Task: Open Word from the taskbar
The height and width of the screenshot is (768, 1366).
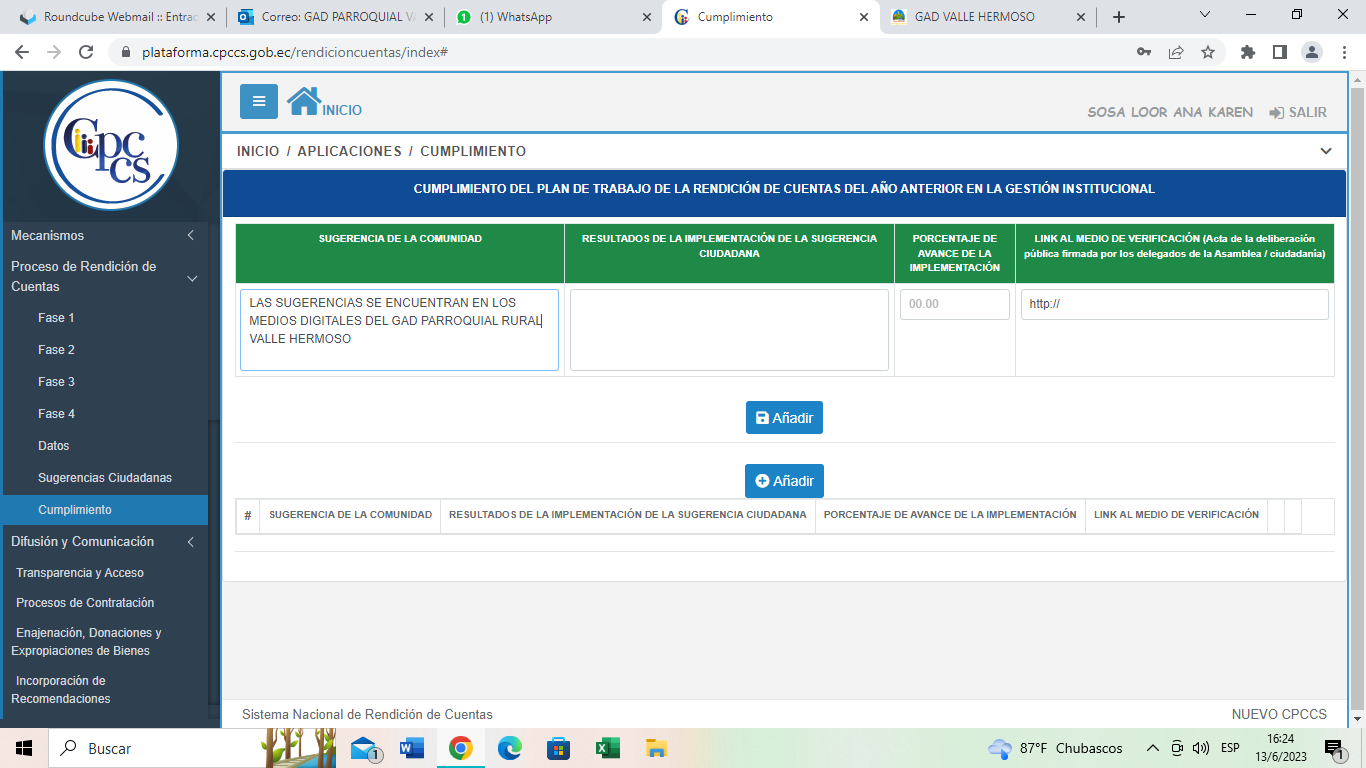Action: pyautogui.click(x=411, y=748)
